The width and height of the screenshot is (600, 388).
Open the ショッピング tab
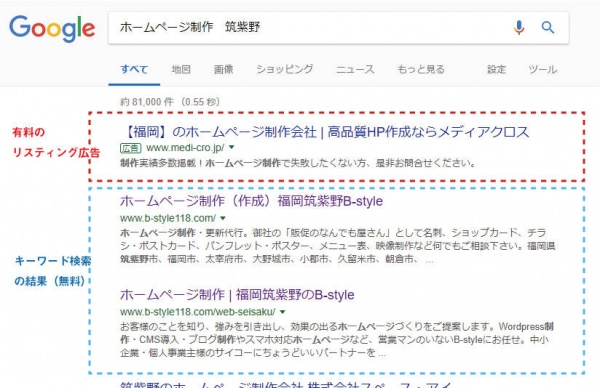tap(285, 69)
